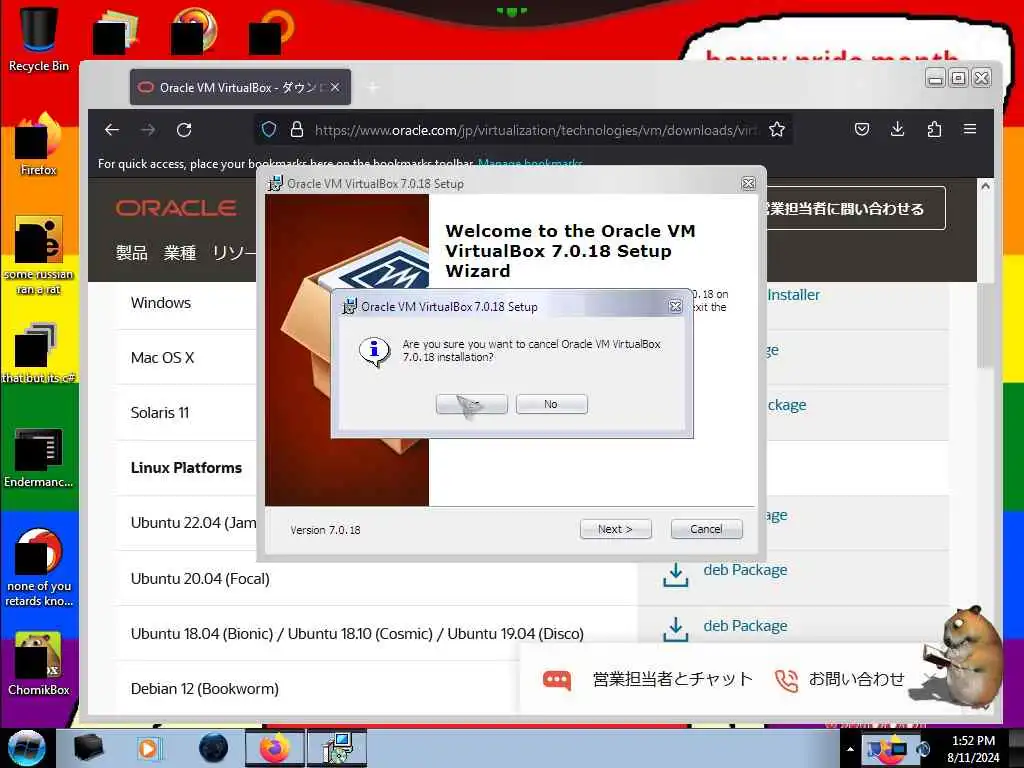Click the site security padlock icon
The width and height of the screenshot is (1024, 768).
296,129
